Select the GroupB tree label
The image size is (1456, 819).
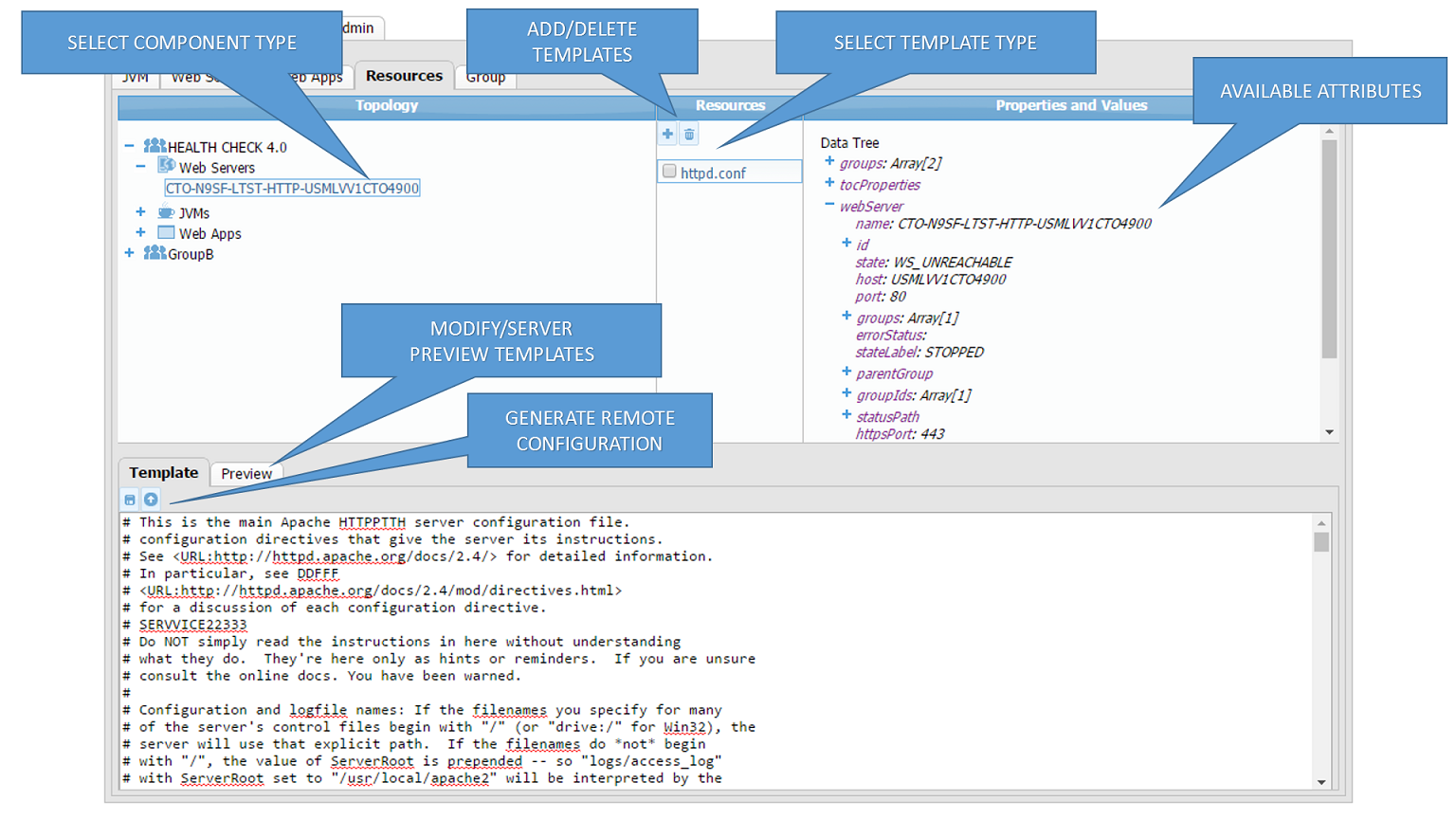(x=191, y=254)
